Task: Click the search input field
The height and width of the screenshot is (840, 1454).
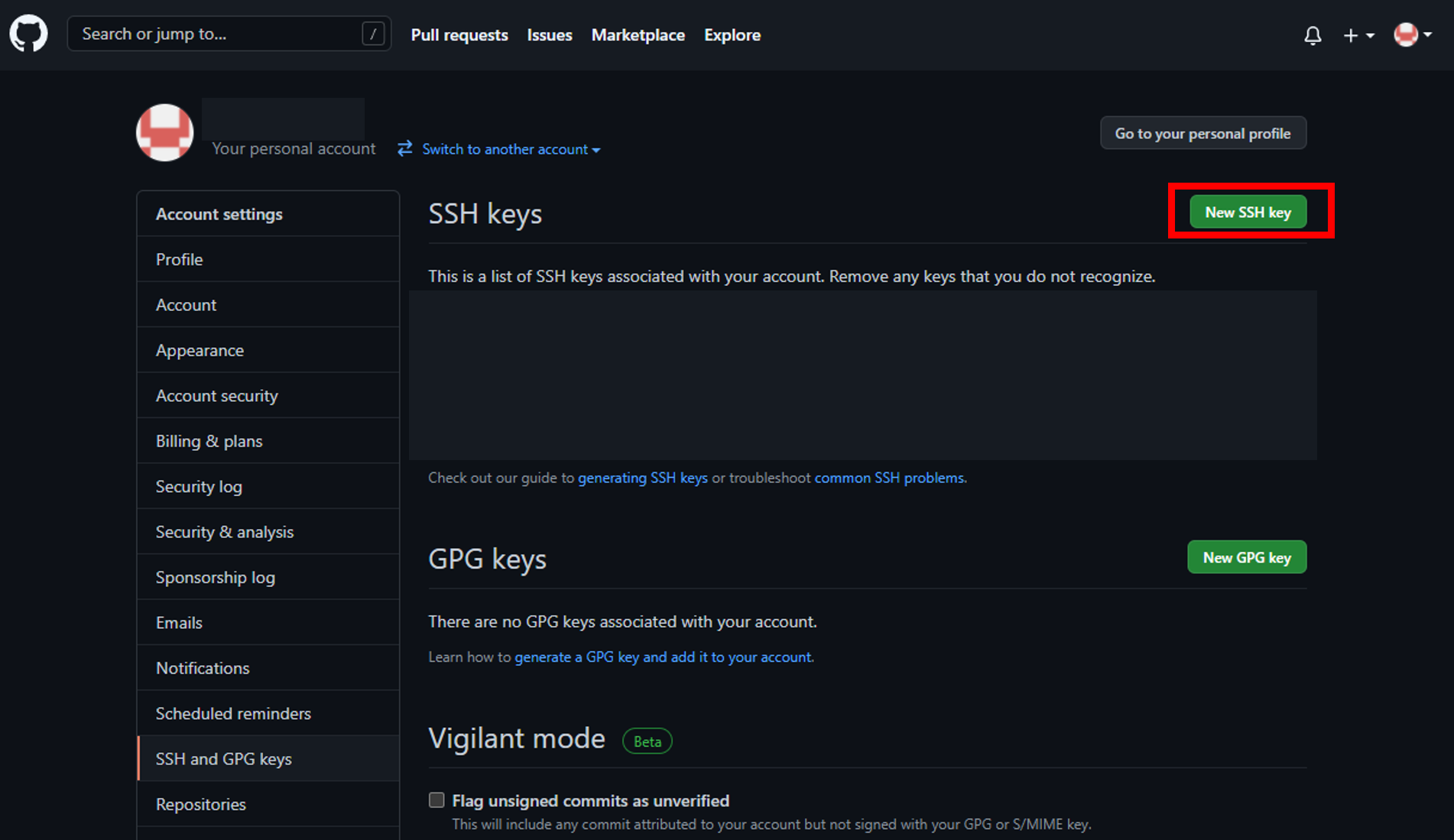Action: (214, 34)
